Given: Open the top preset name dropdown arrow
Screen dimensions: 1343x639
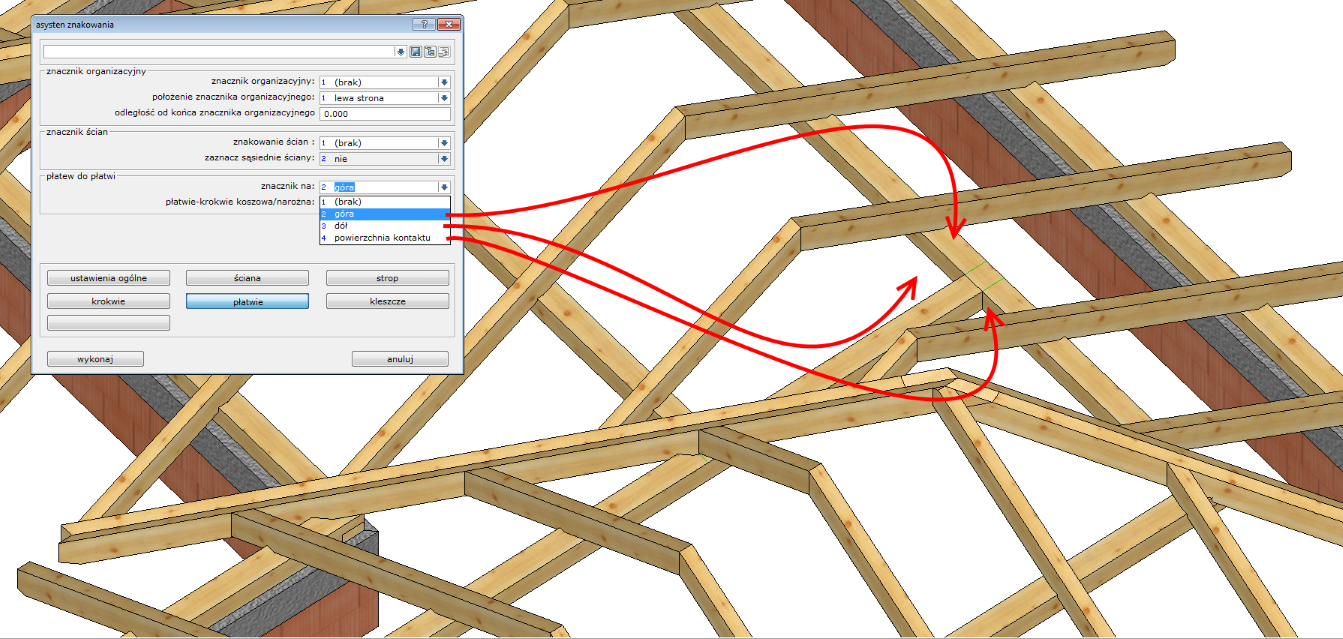Looking at the screenshot, I should (401, 52).
